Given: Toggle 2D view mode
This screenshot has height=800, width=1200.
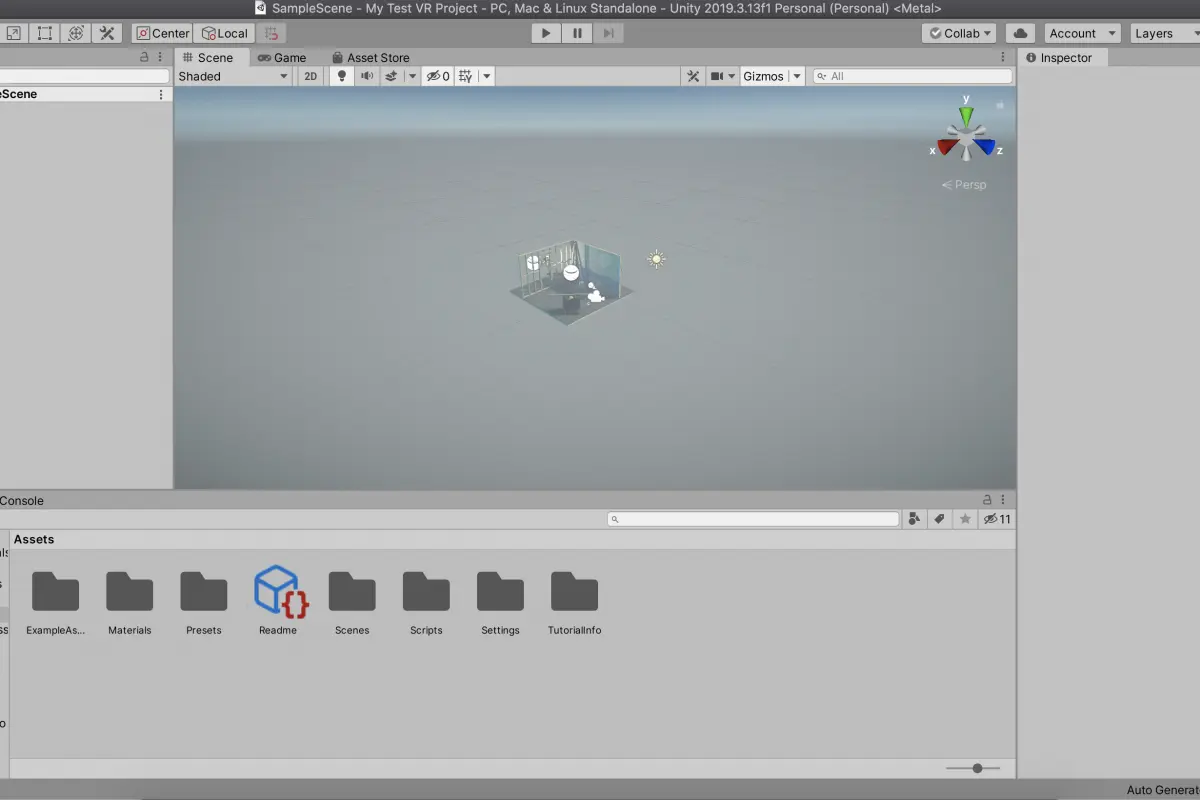Looking at the screenshot, I should point(311,76).
